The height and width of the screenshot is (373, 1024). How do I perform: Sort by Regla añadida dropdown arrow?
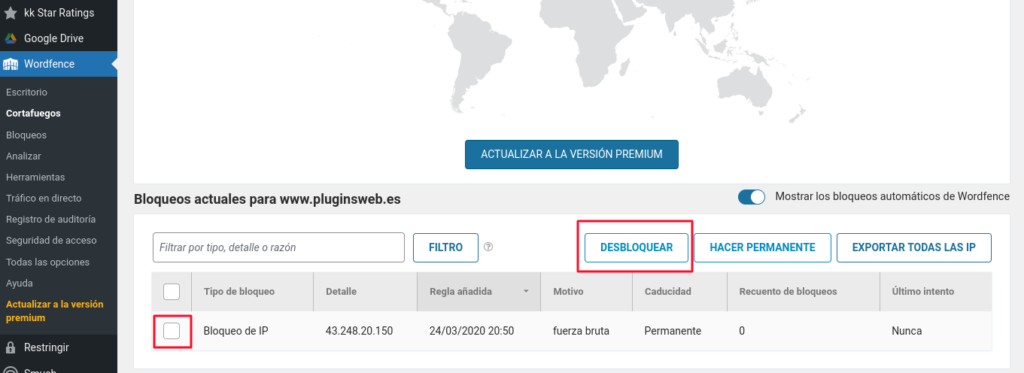(526, 291)
